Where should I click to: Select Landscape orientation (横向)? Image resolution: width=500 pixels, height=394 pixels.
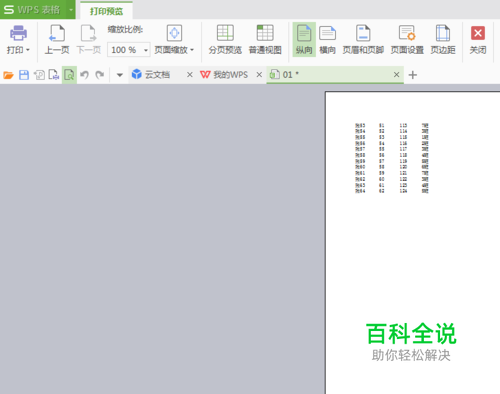[x=327, y=39]
